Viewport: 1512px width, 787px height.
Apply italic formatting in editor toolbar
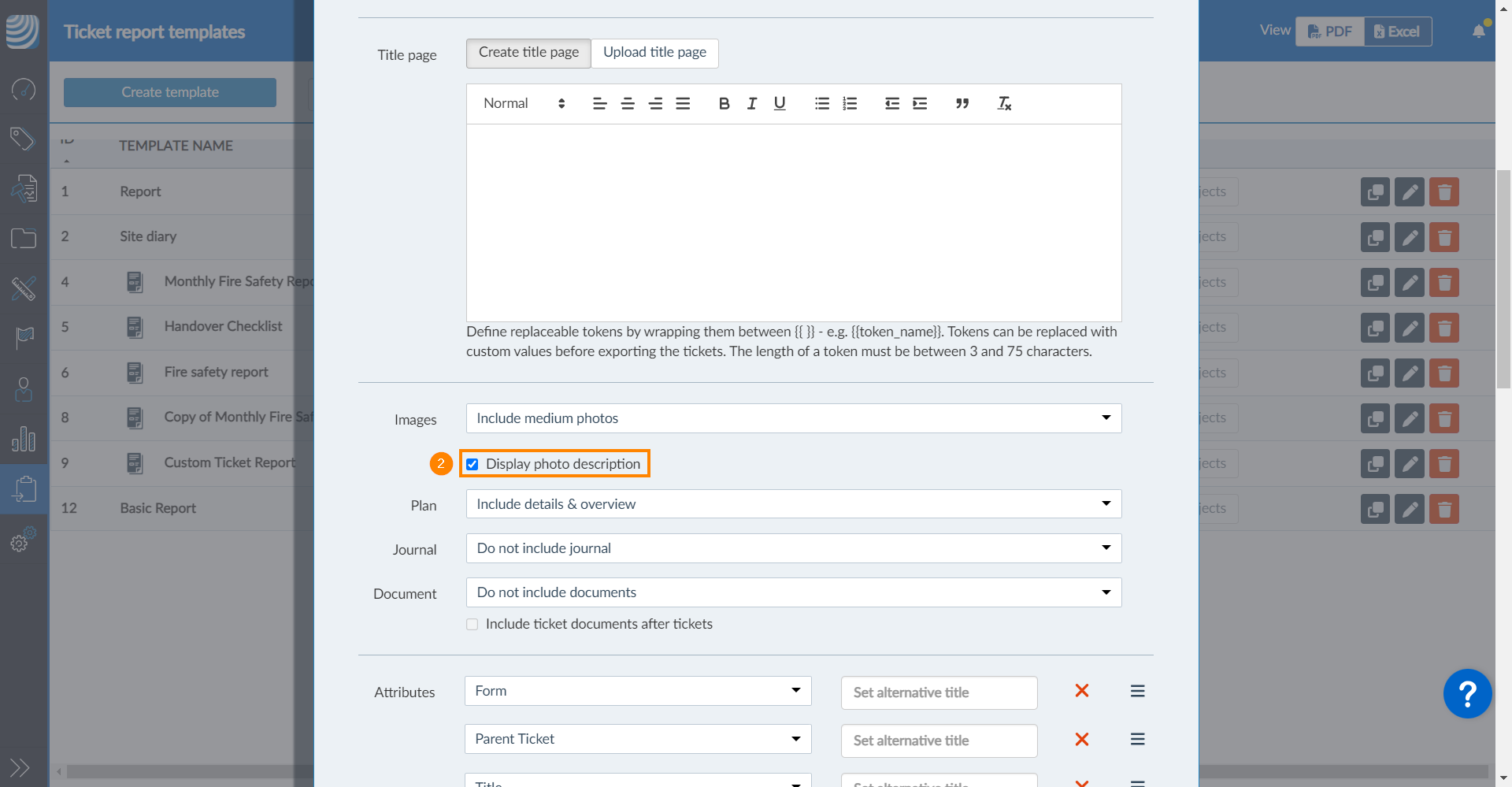point(751,103)
